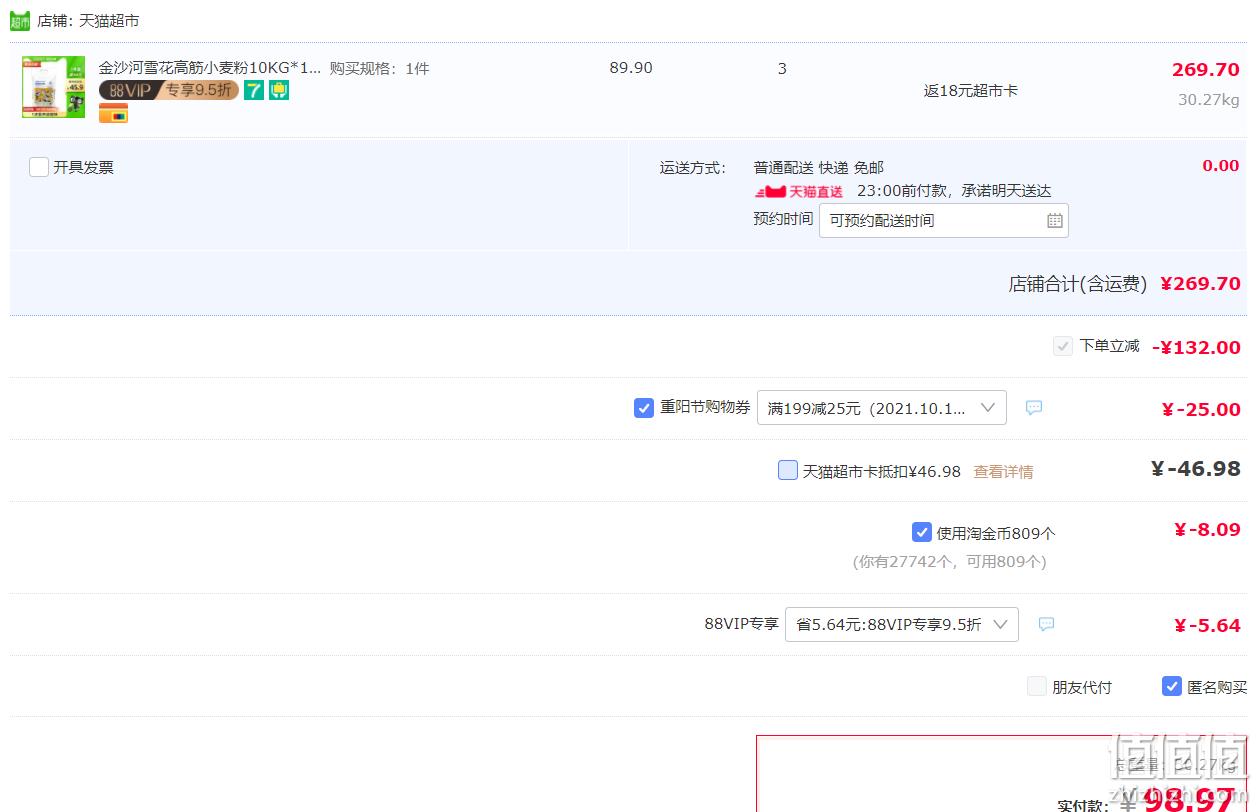Click the 普通配送 快递 免邮 shipping text

(819, 167)
